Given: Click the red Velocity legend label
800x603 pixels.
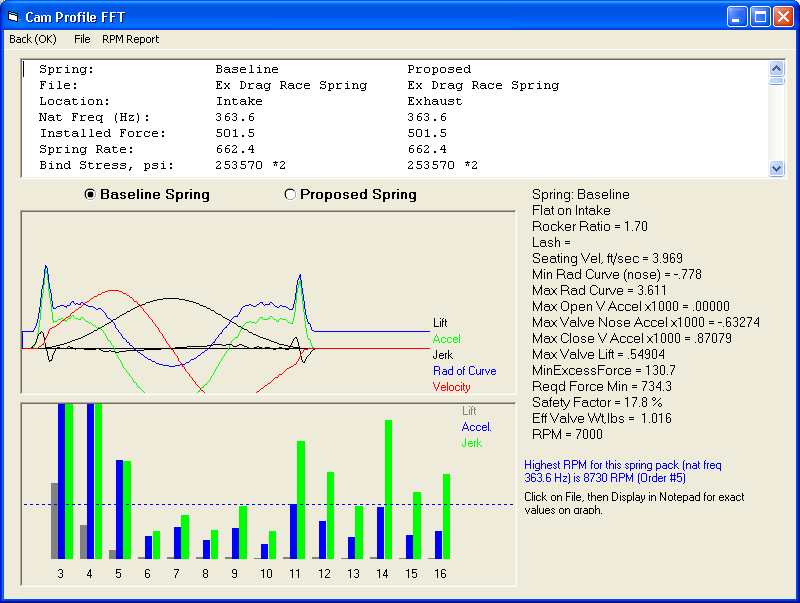Looking at the screenshot, I should [x=451, y=387].
